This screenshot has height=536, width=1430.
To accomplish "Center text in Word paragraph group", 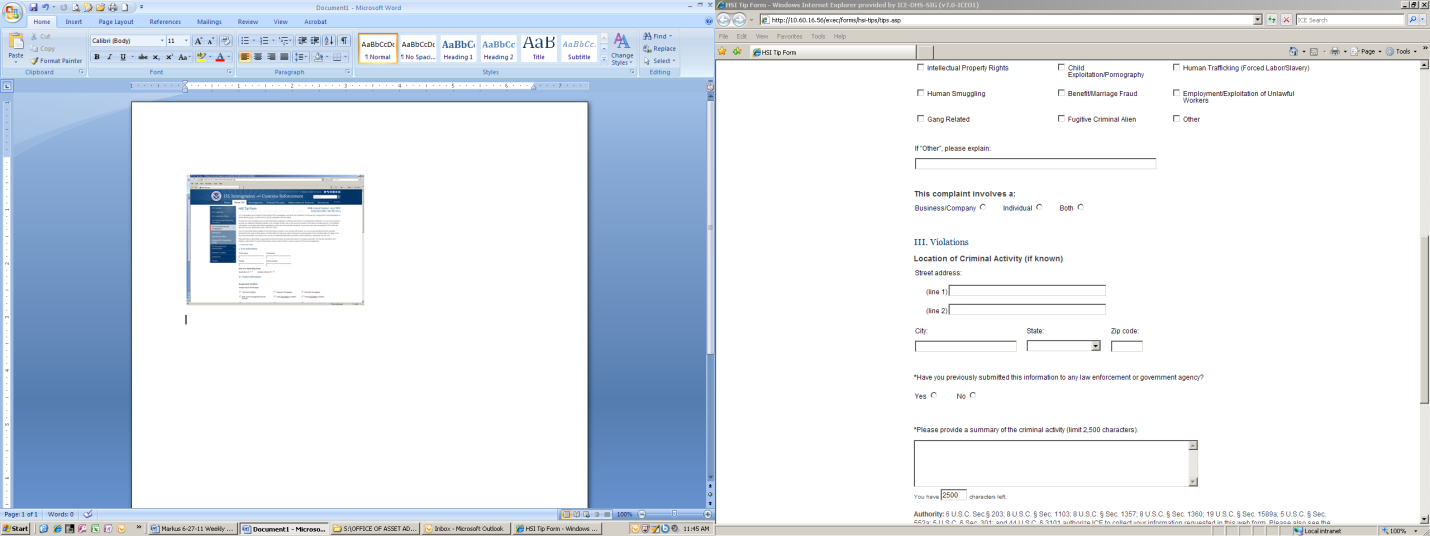I will click(x=258, y=57).
